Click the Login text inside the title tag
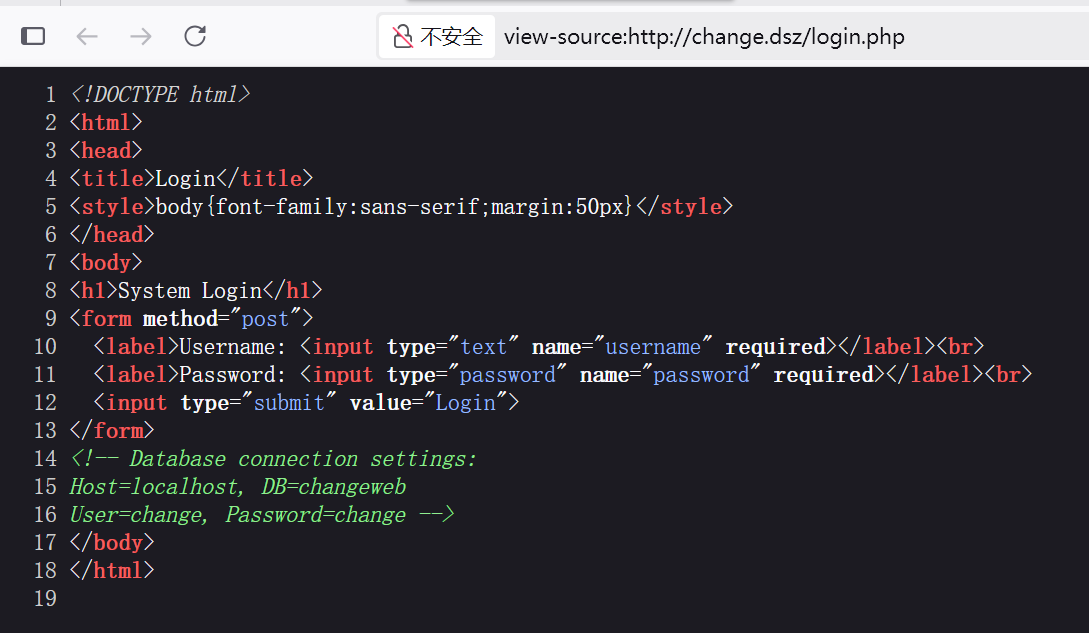This screenshot has width=1089, height=633. click(186, 179)
